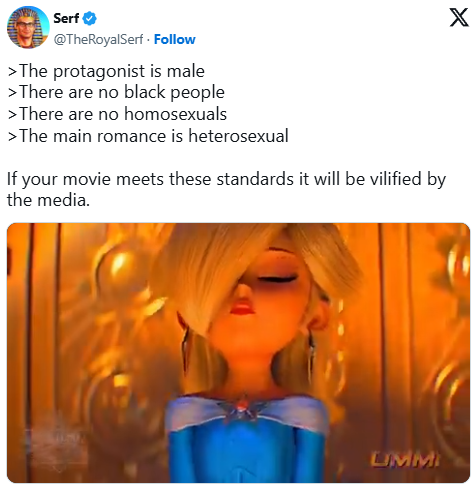The image size is (474, 485).
Task: Click the 'There are no homosexuals' line
Action: [117, 114]
